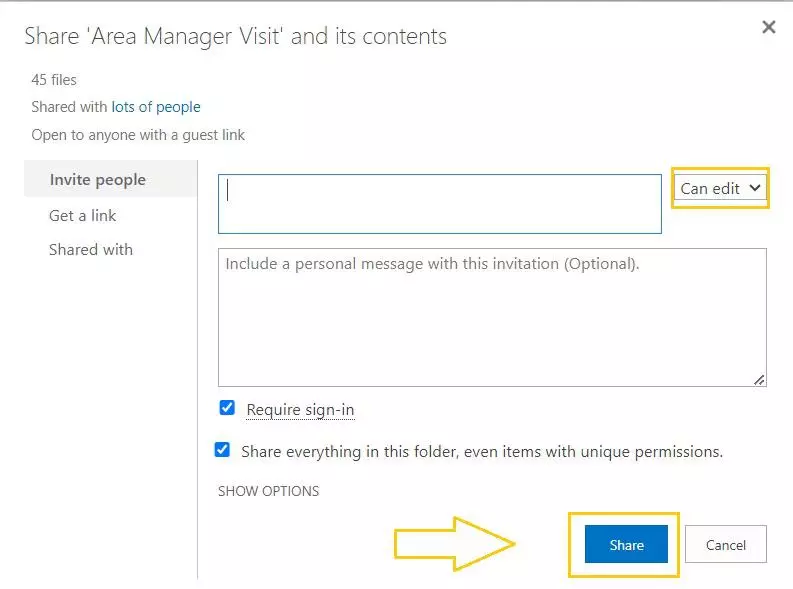Click the Cancel button
The height and width of the screenshot is (589, 793).
click(x=725, y=545)
